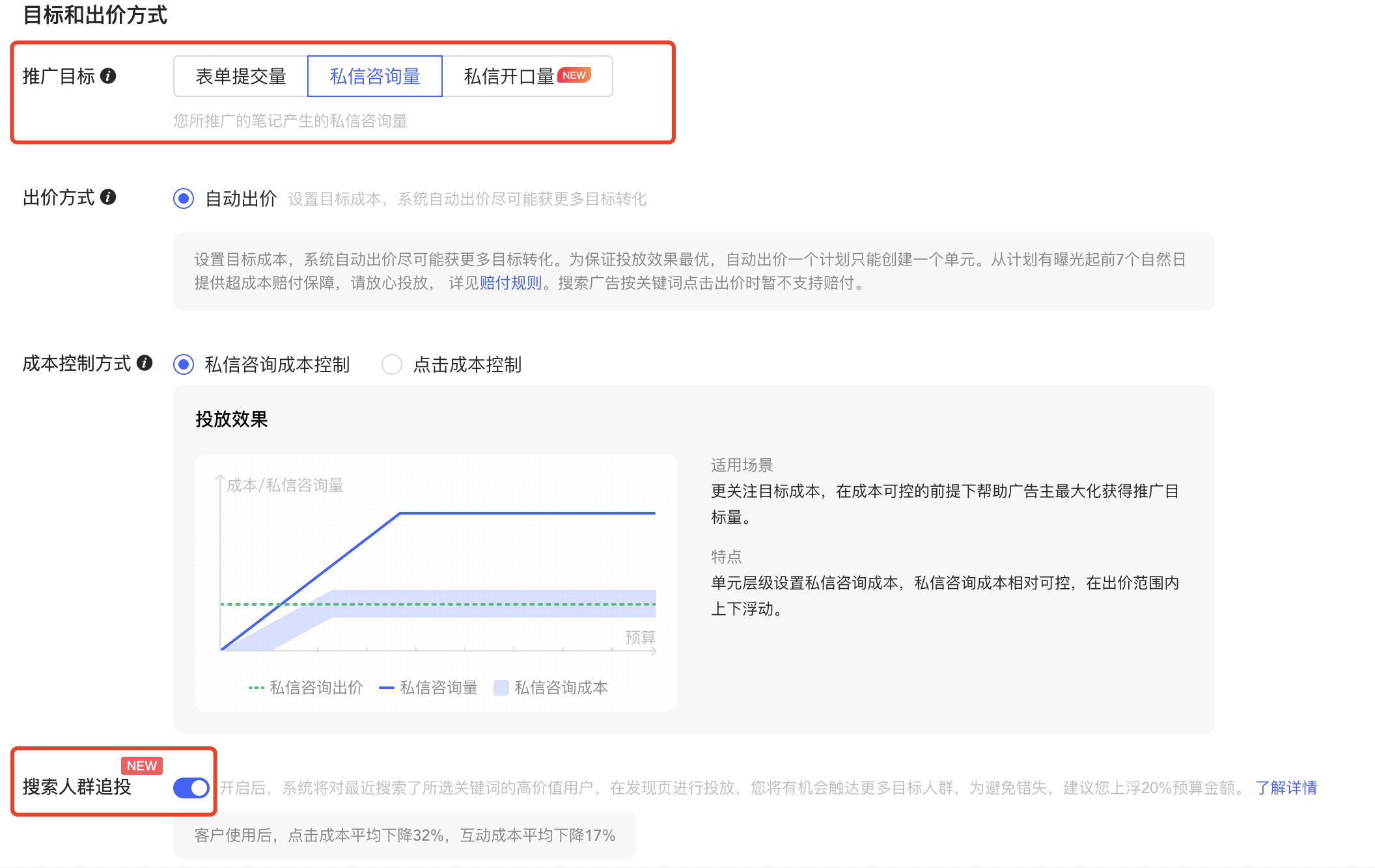The image size is (1375, 868).
Task: Click the info icon next to 出价方式
Action: click(x=109, y=196)
